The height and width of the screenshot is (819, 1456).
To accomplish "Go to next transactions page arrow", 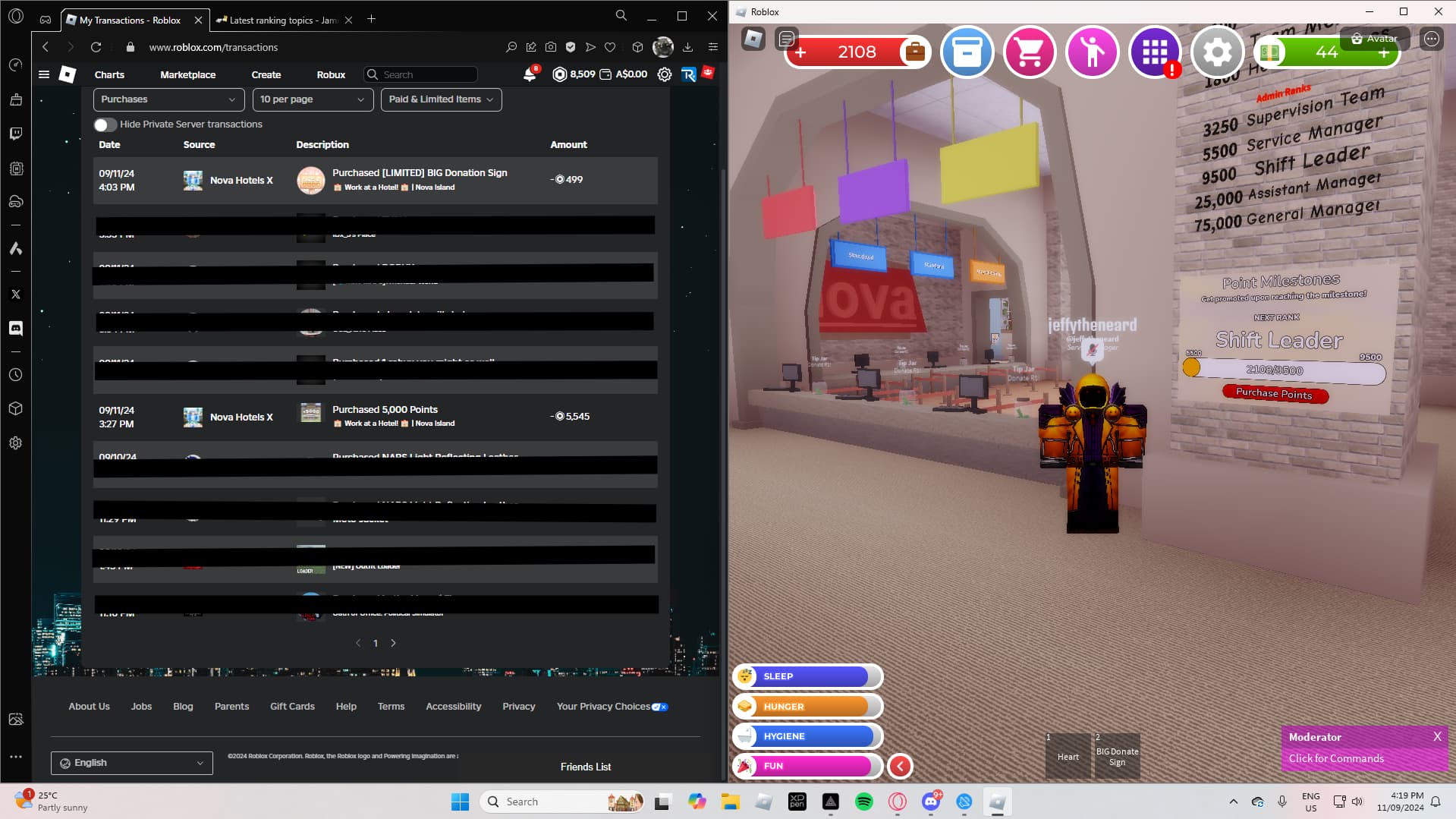I will coord(393,643).
